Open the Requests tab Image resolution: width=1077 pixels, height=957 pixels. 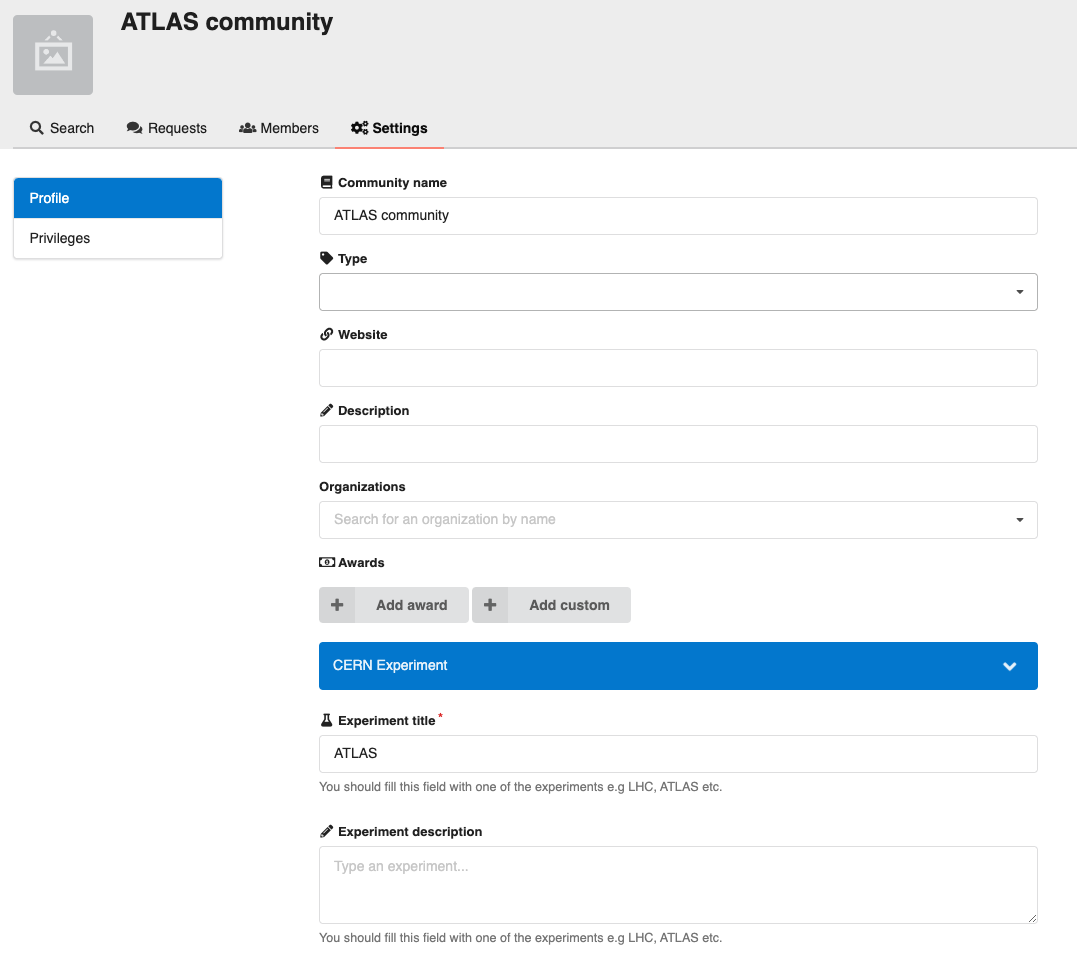tap(166, 128)
